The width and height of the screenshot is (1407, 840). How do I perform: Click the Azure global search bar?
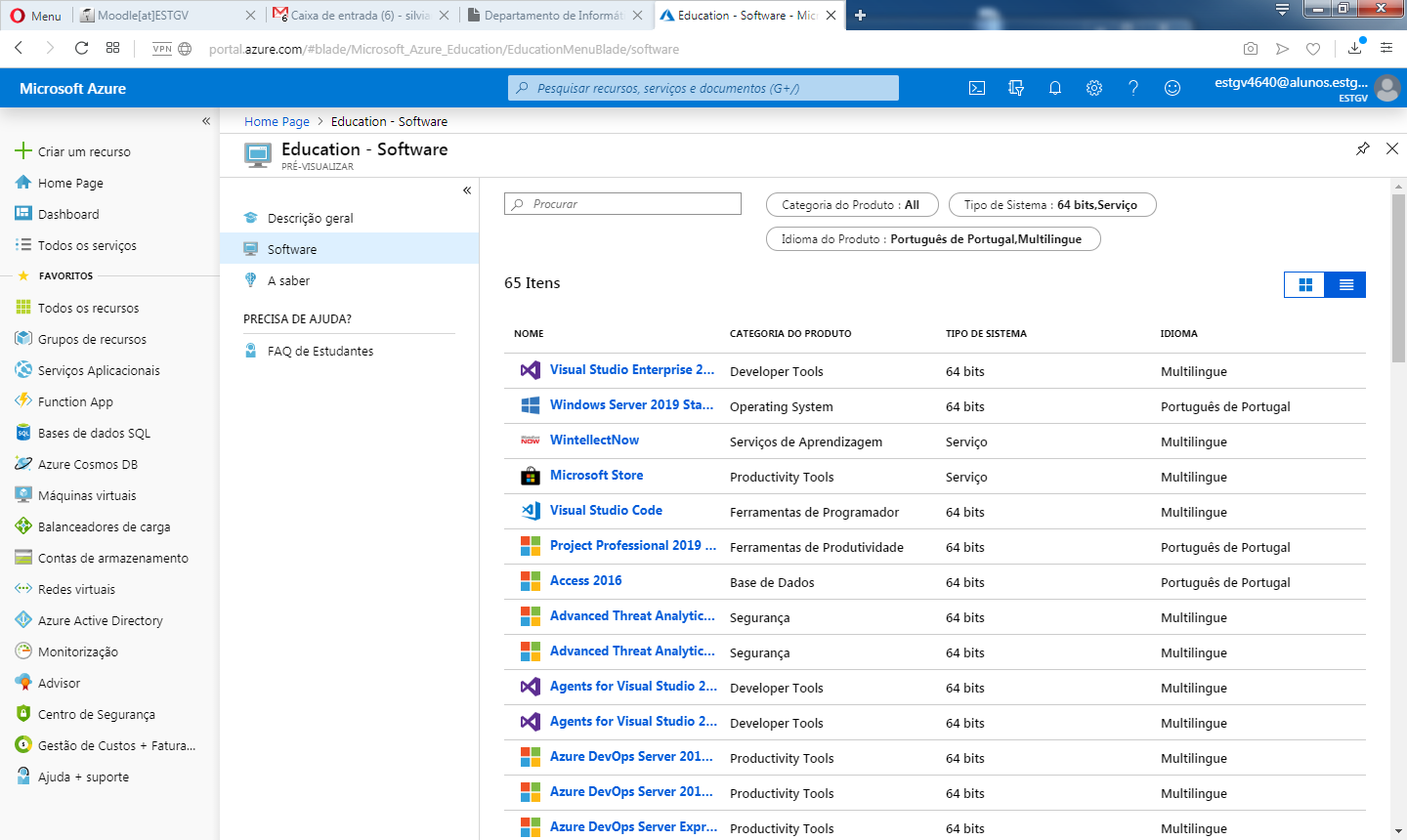(703, 88)
